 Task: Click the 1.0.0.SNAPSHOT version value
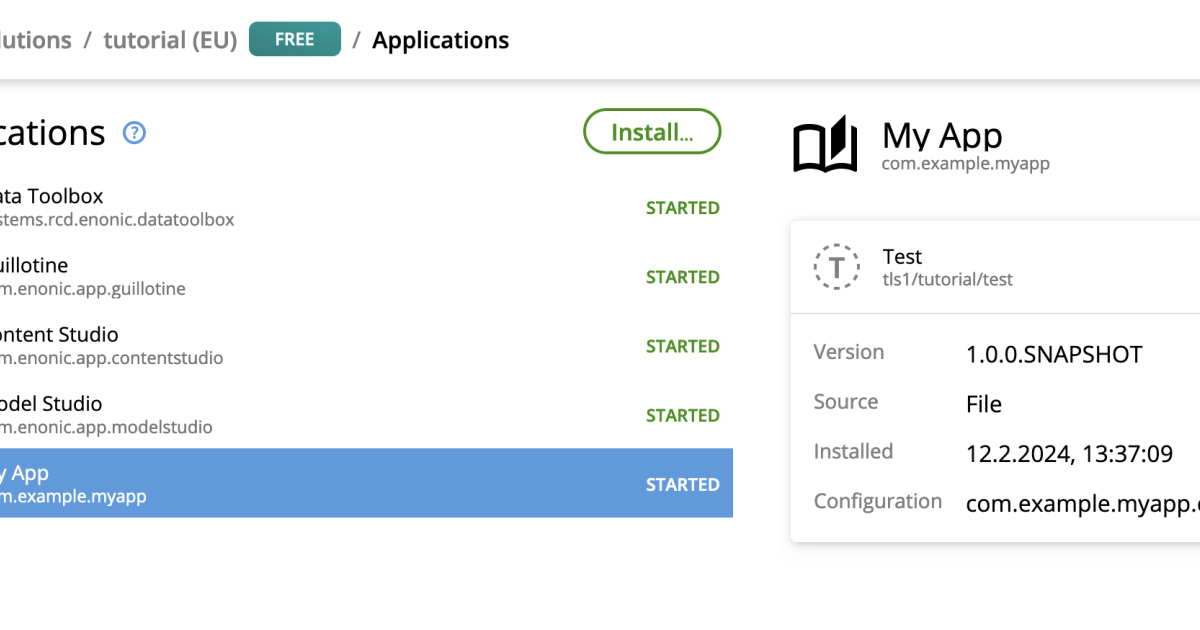pos(1054,354)
